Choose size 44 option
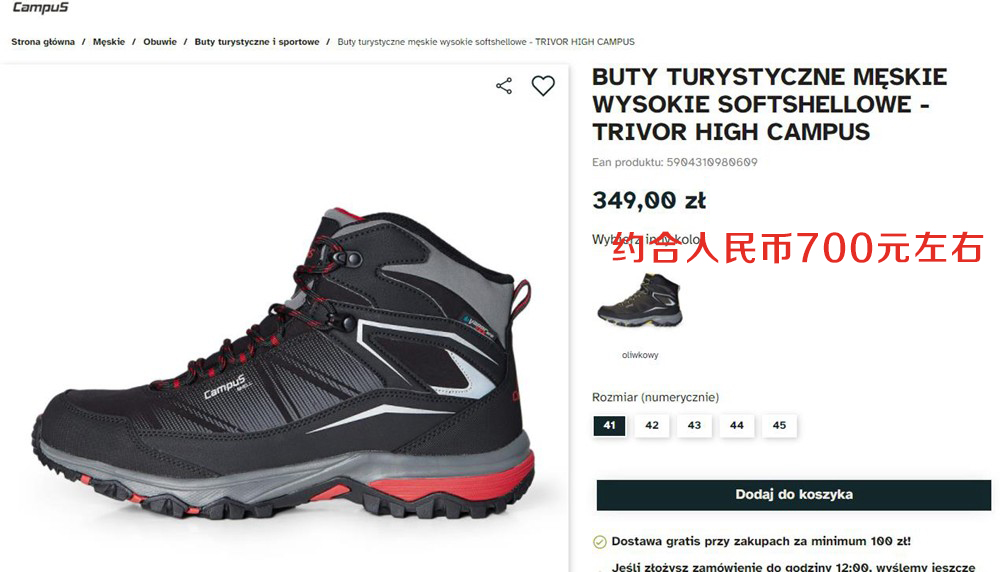The height and width of the screenshot is (572, 1000). (x=737, y=425)
